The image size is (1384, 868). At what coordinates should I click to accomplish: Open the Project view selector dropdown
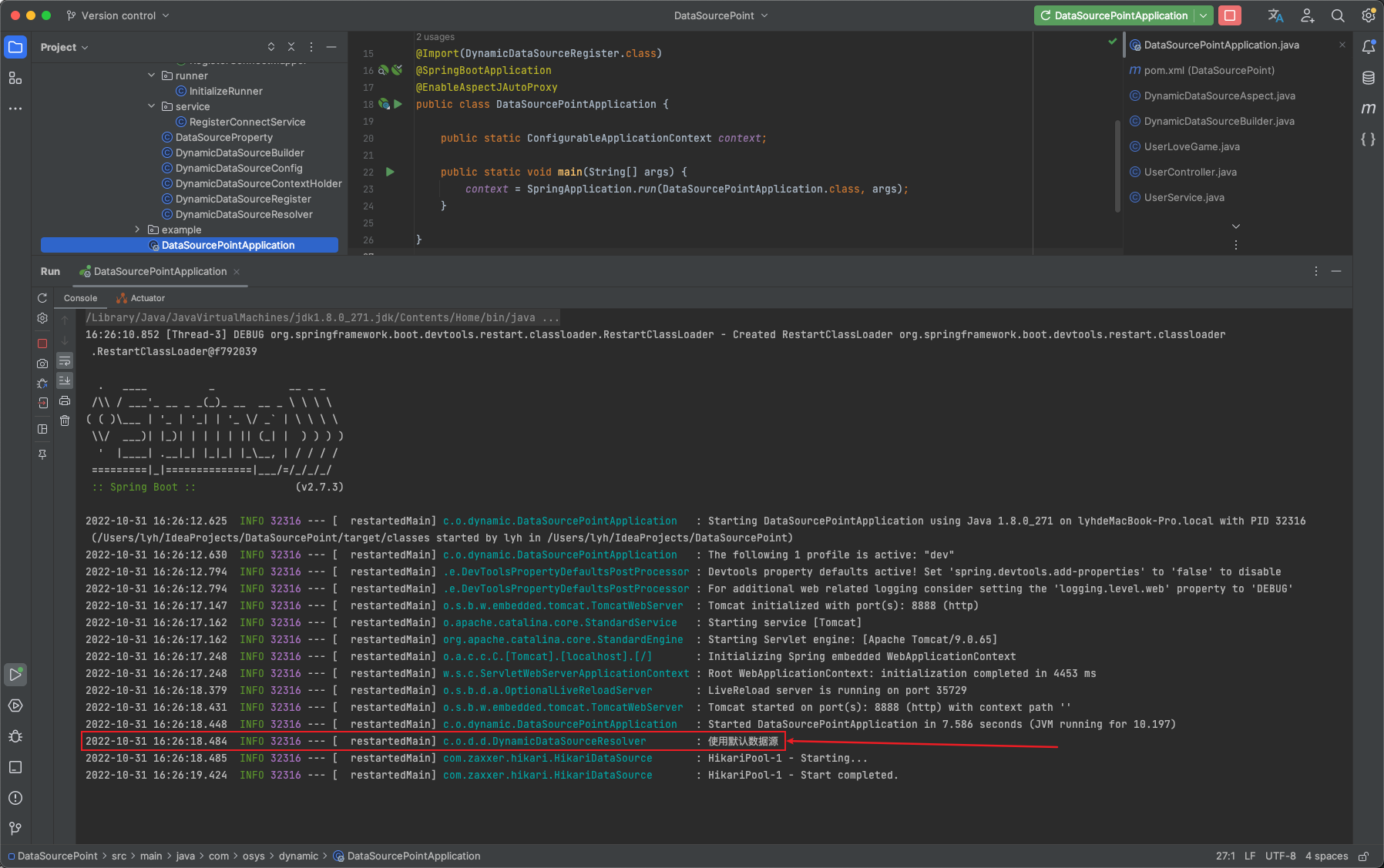pyautogui.click(x=64, y=47)
